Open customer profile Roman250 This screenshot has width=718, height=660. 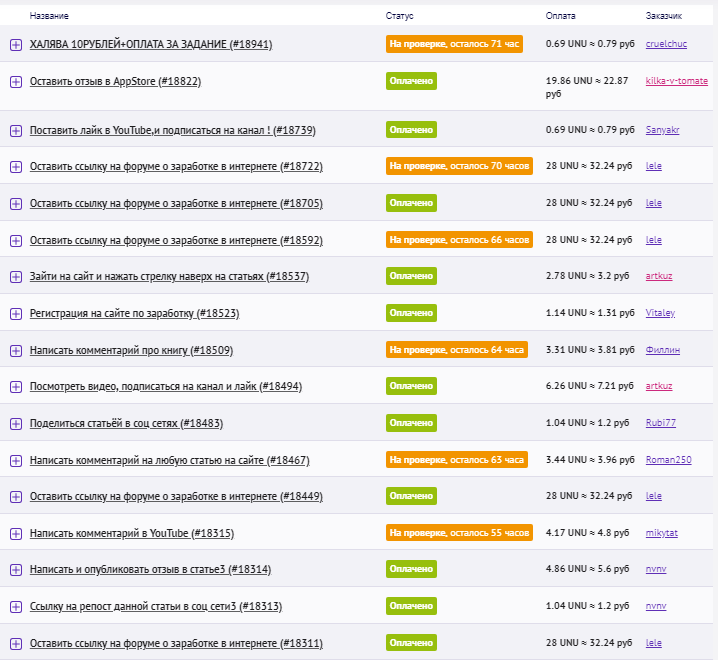pyautogui.click(x=668, y=460)
